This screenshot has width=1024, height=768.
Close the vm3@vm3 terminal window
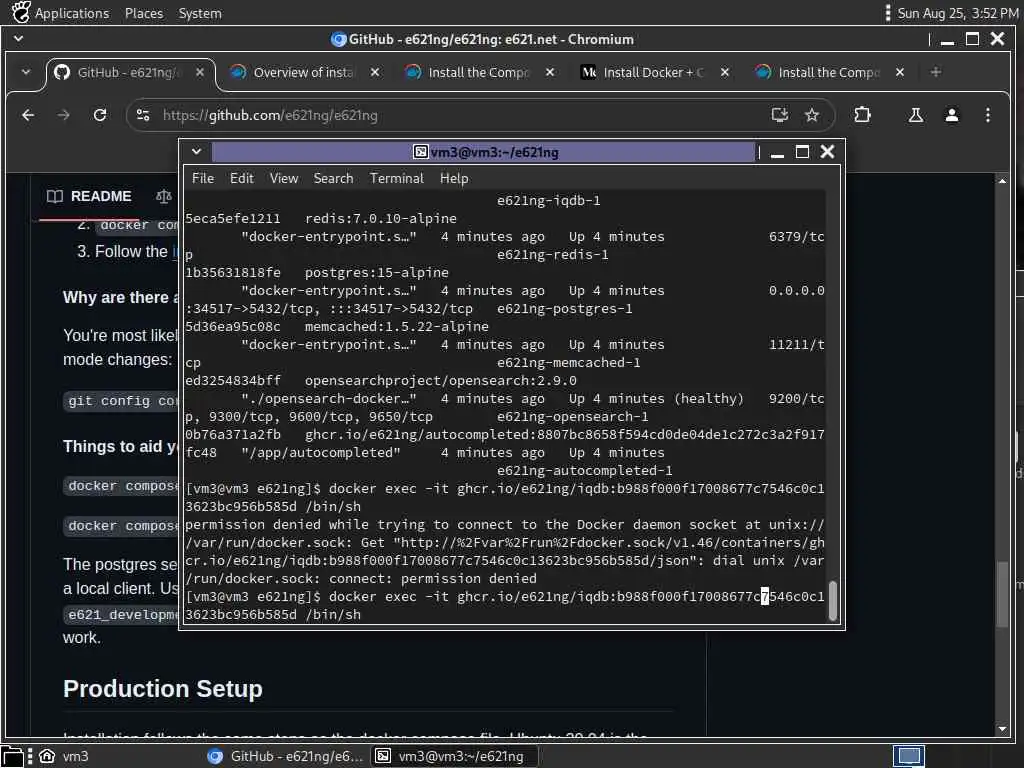point(827,152)
